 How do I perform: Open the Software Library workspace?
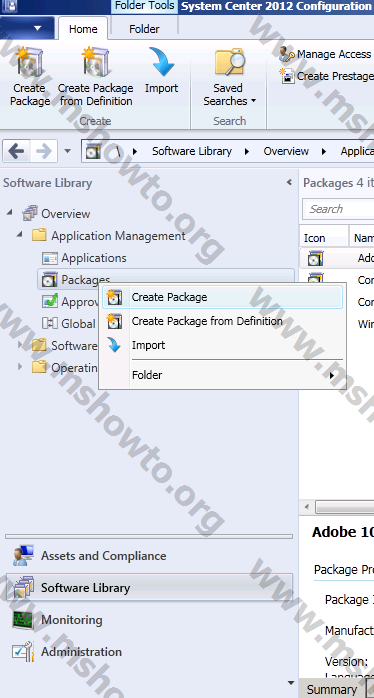coord(149,588)
